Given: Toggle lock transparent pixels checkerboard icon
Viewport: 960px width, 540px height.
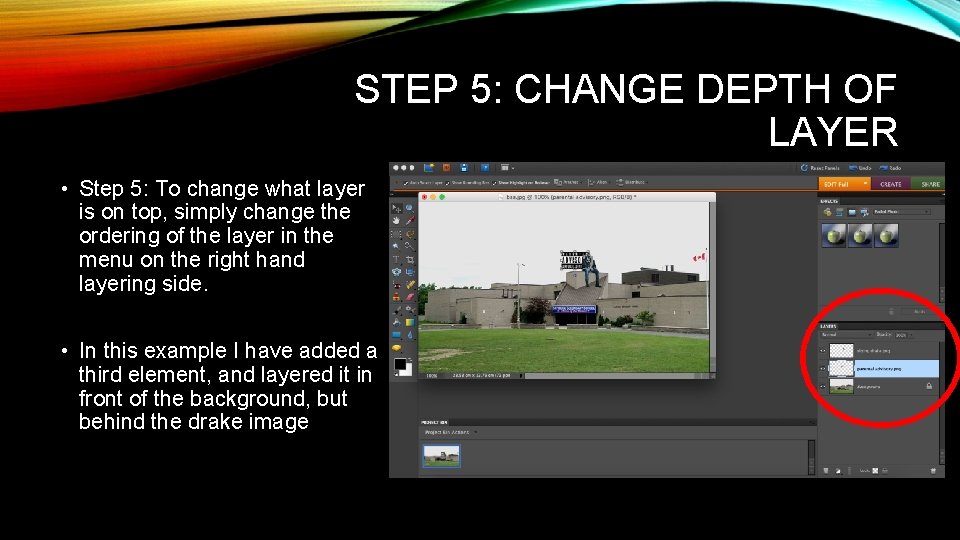Looking at the screenshot, I should pyautogui.click(x=875, y=471).
